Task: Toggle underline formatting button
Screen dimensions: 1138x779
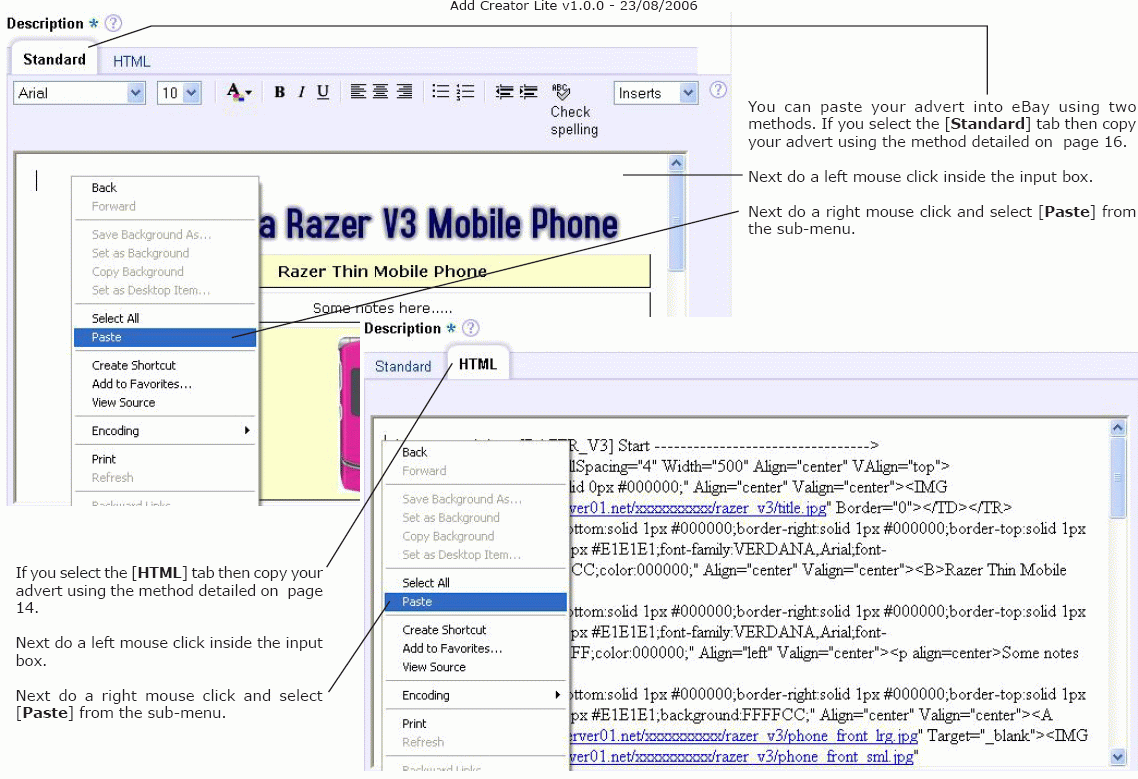Action: click(323, 92)
